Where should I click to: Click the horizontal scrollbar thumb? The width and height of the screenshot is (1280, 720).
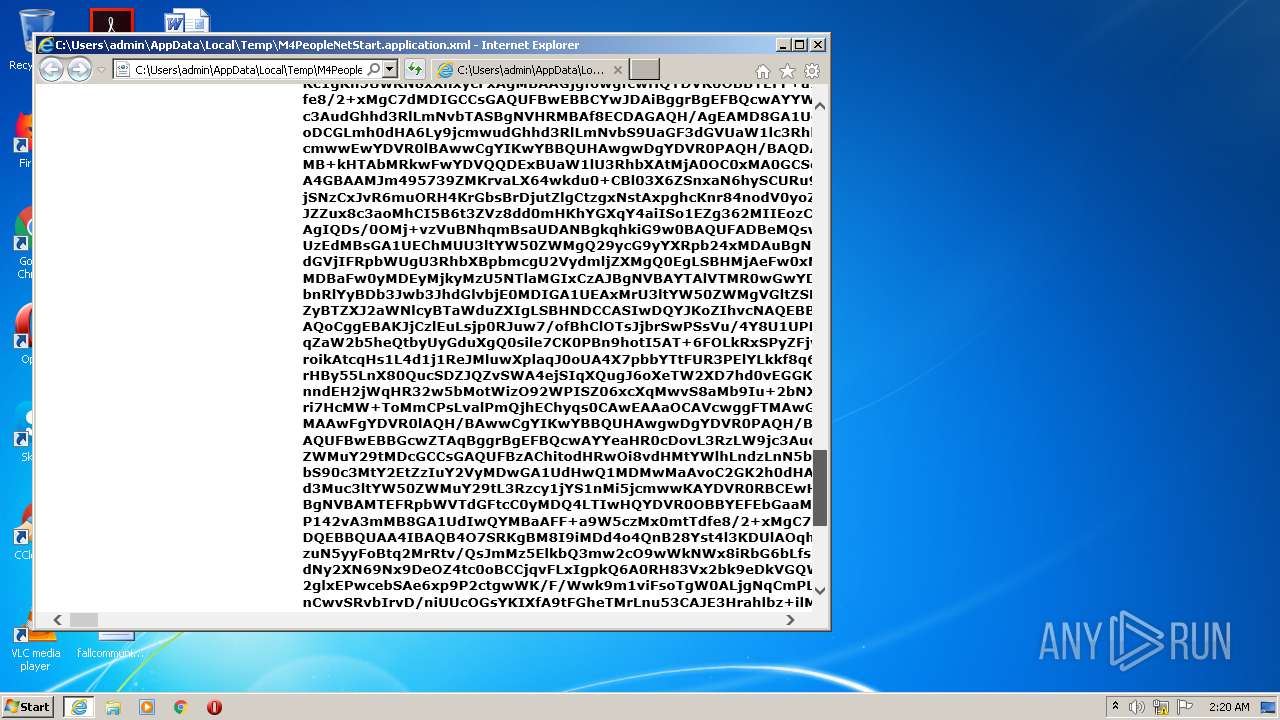84,620
